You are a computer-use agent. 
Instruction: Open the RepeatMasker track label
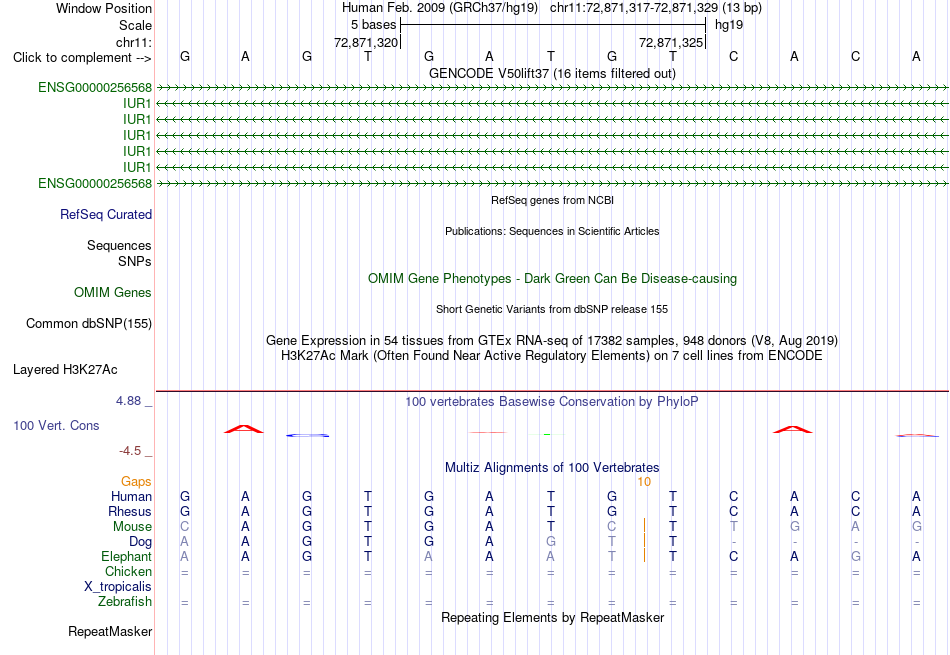click(x=110, y=631)
